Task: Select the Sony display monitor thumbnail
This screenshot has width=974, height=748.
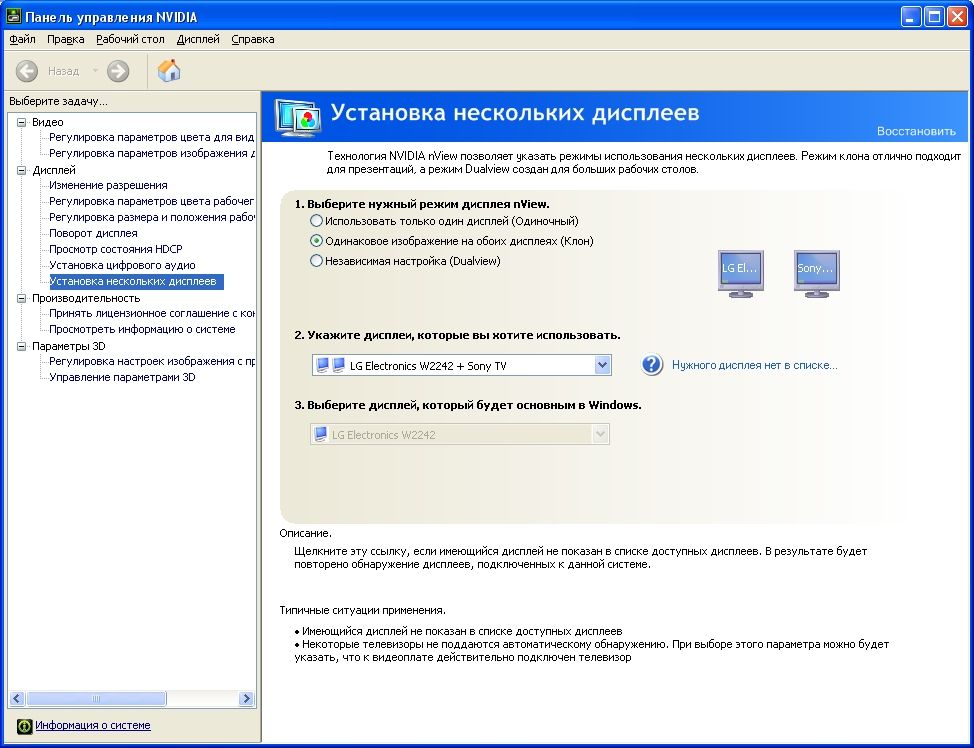Action: 816,272
